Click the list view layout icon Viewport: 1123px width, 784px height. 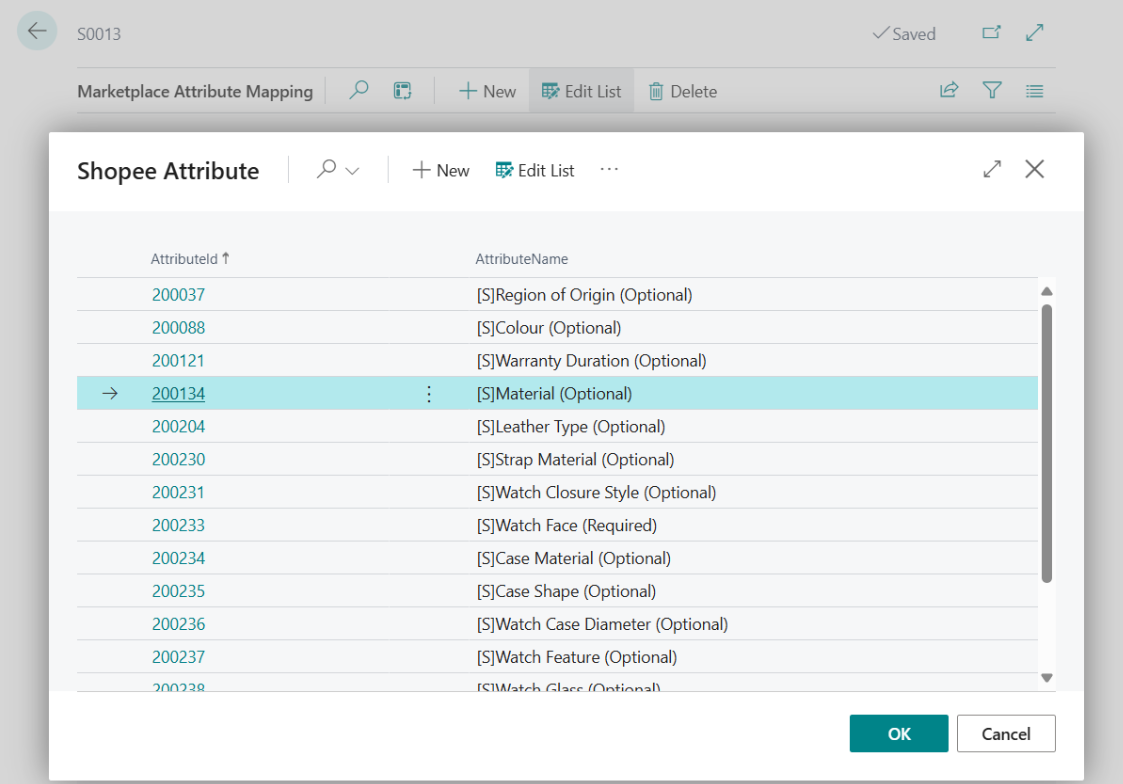point(1035,91)
